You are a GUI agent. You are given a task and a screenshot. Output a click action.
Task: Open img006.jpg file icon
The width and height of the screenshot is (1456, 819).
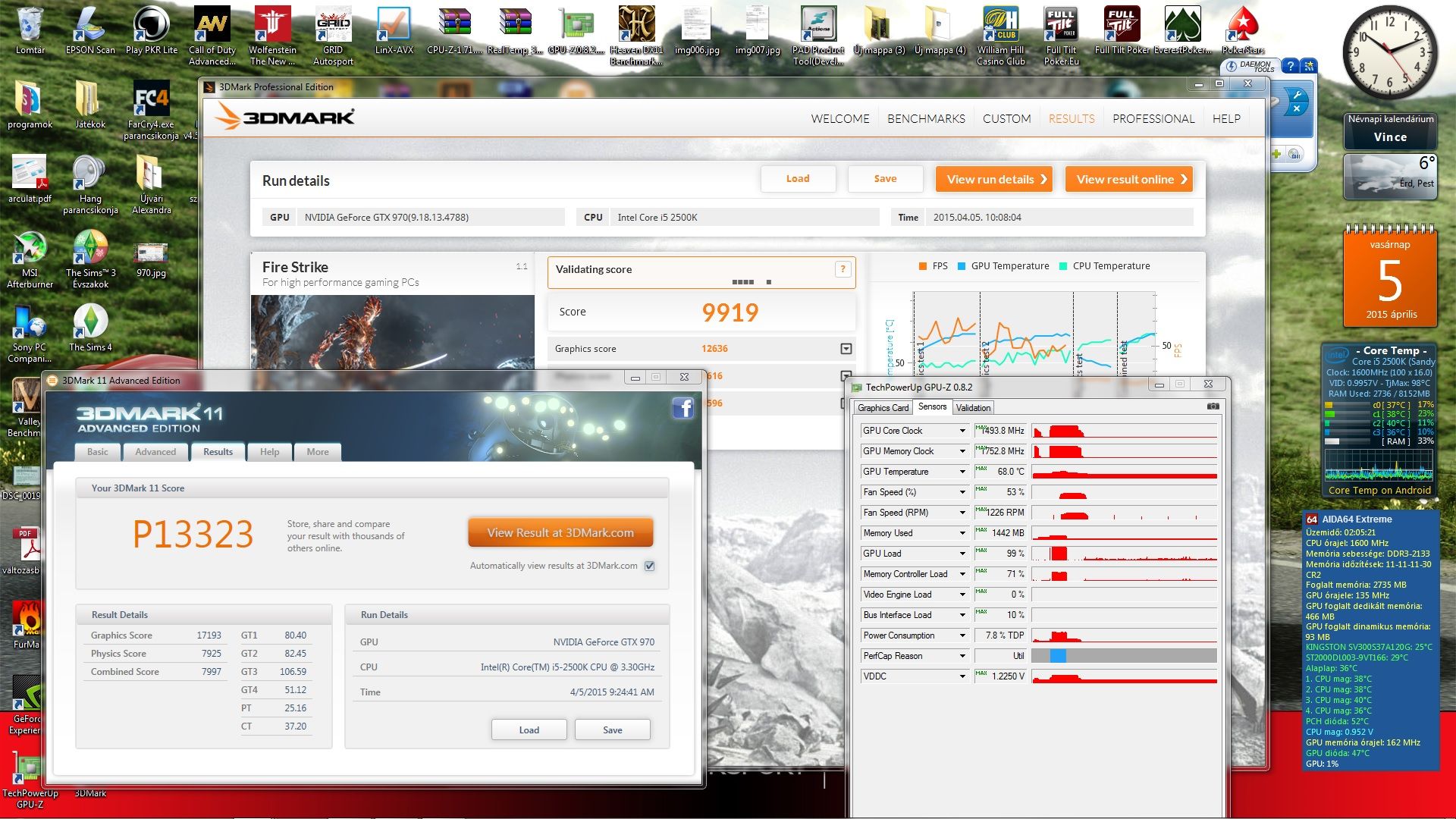pyautogui.click(x=697, y=30)
